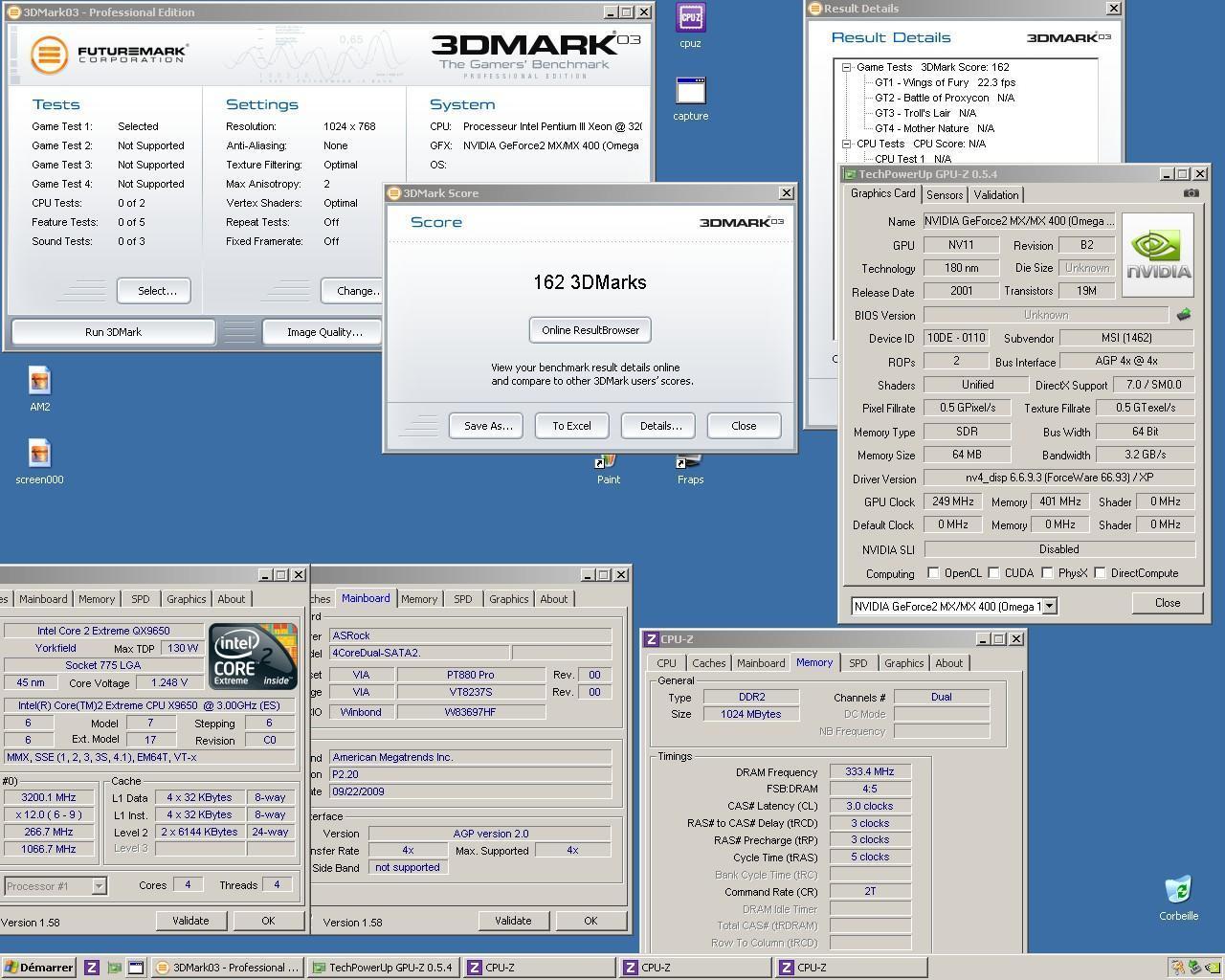This screenshot has width=1225, height=980.
Task: Click the GPU-Z Name field
Action: pos(1019,221)
